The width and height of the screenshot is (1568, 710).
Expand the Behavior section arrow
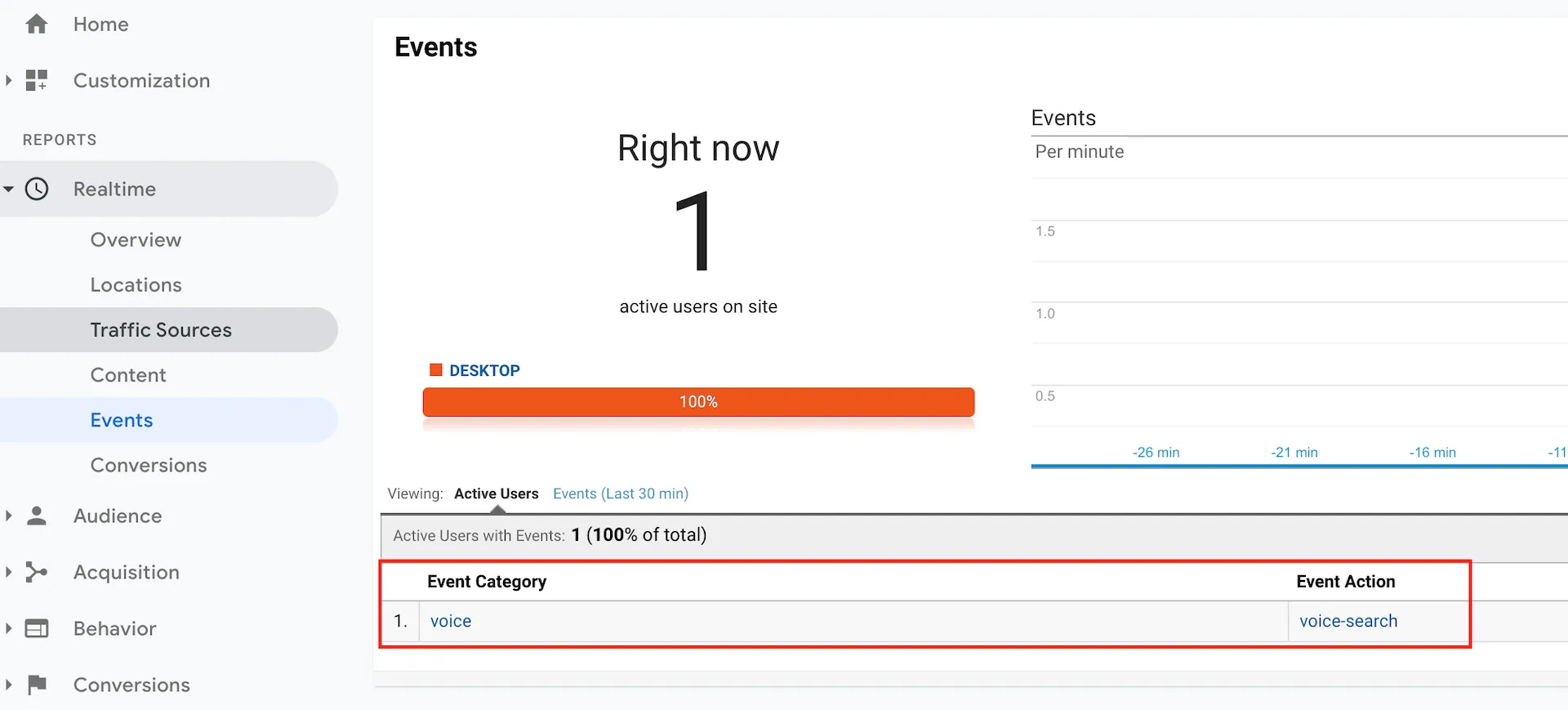(9, 628)
